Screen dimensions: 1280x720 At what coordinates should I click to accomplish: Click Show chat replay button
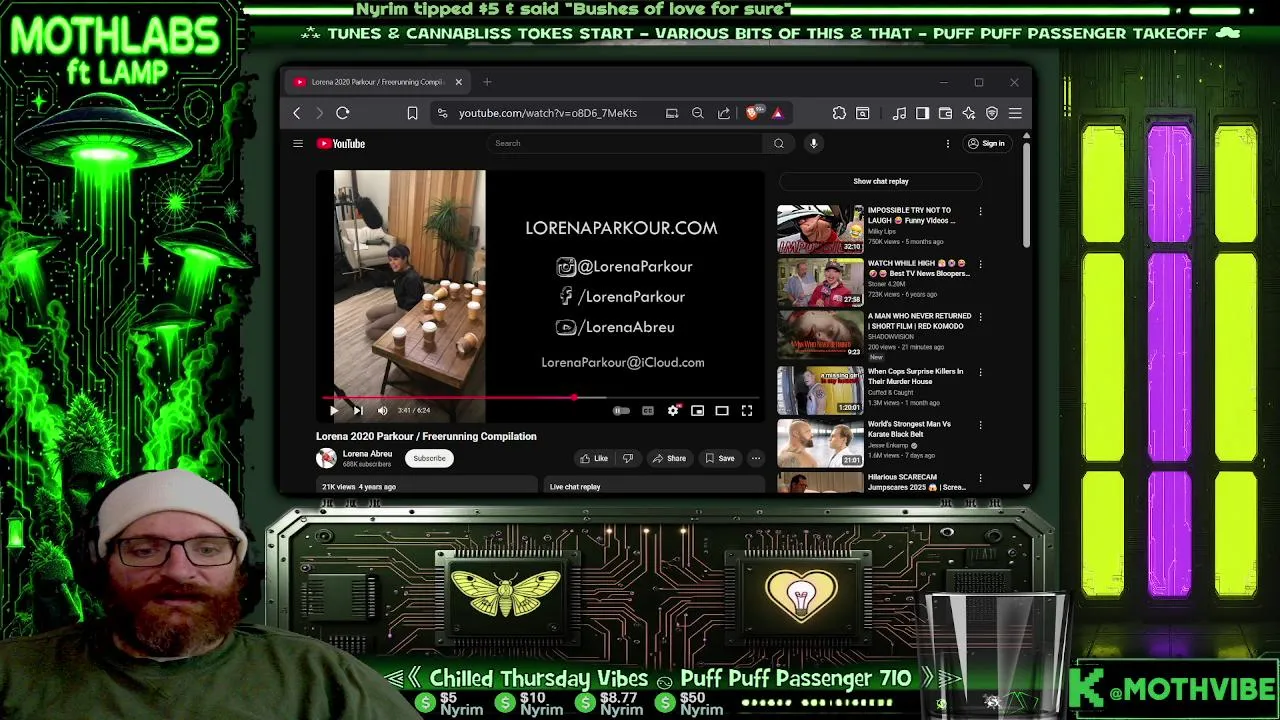click(x=881, y=181)
